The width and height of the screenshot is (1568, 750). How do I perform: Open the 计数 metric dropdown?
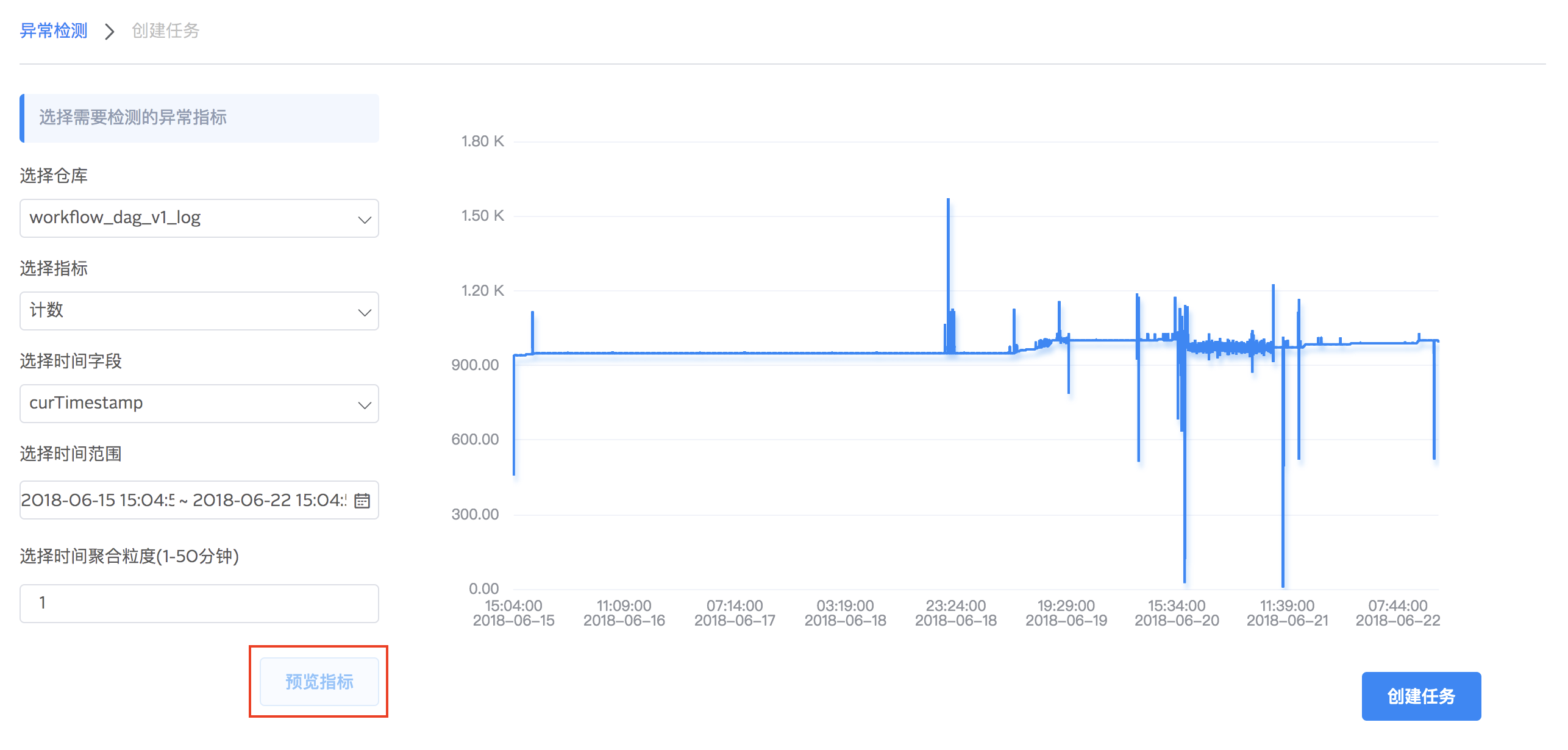183,311
